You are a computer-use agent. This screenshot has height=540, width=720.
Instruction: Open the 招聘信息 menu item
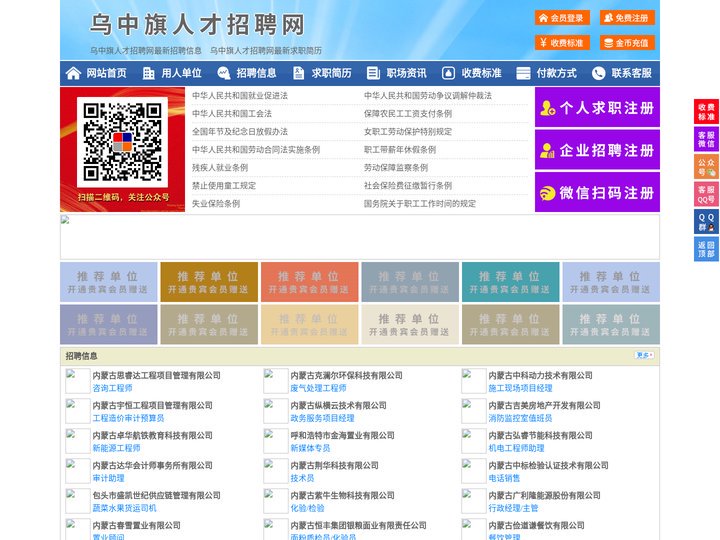[x=256, y=73]
